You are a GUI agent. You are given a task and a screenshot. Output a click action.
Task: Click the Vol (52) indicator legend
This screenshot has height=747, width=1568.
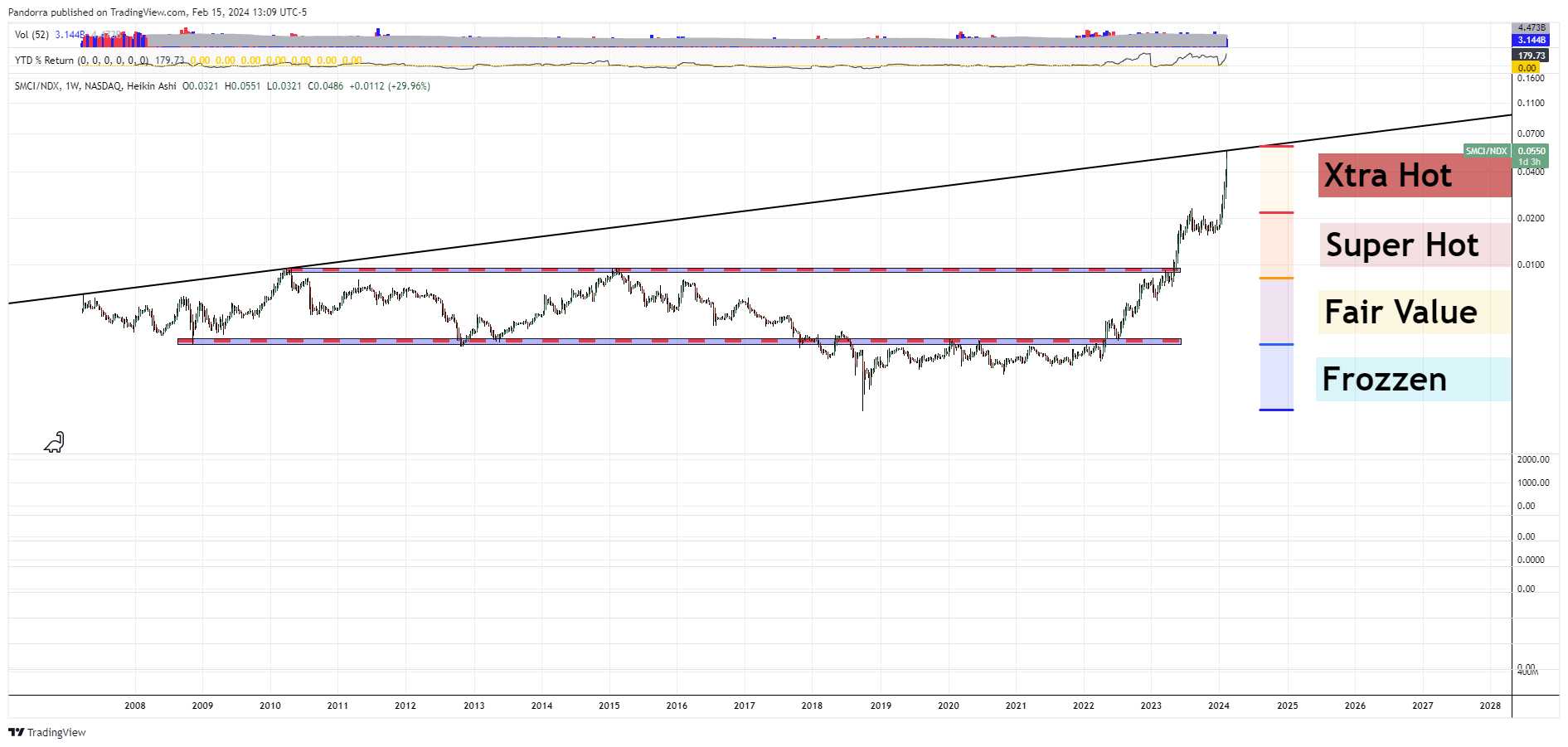[x=32, y=35]
